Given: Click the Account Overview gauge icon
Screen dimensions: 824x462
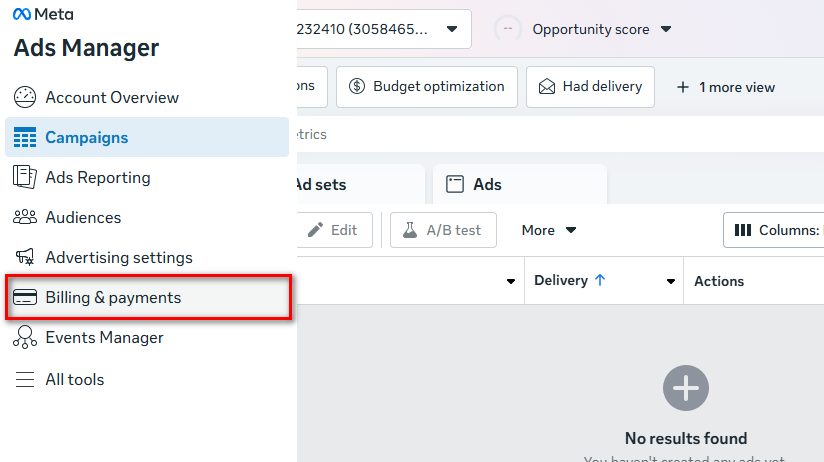Looking at the screenshot, I should click(25, 98).
